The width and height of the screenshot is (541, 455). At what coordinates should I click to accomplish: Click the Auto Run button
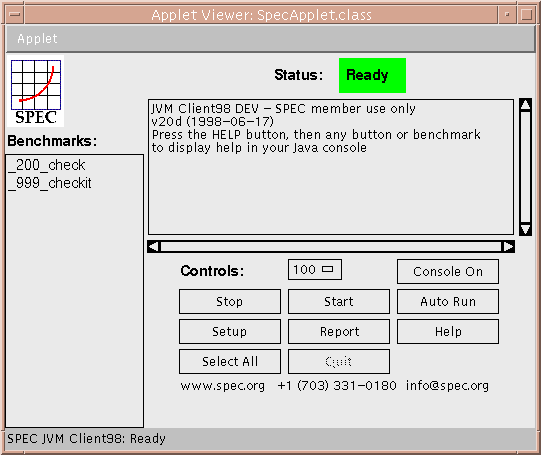[x=448, y=301]
